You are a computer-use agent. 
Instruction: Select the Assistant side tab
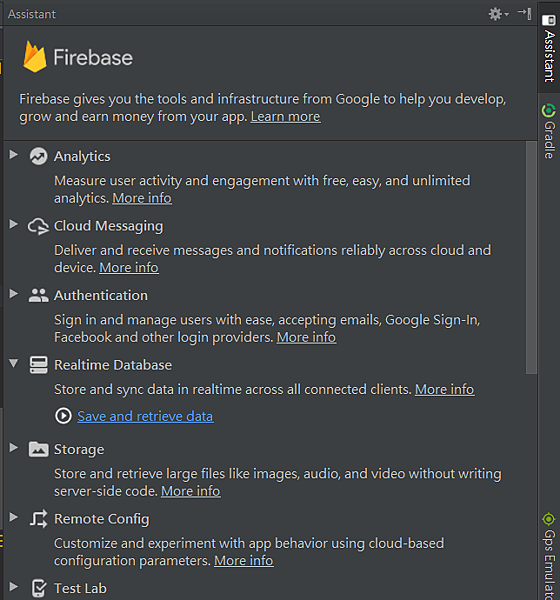[549, 49]
